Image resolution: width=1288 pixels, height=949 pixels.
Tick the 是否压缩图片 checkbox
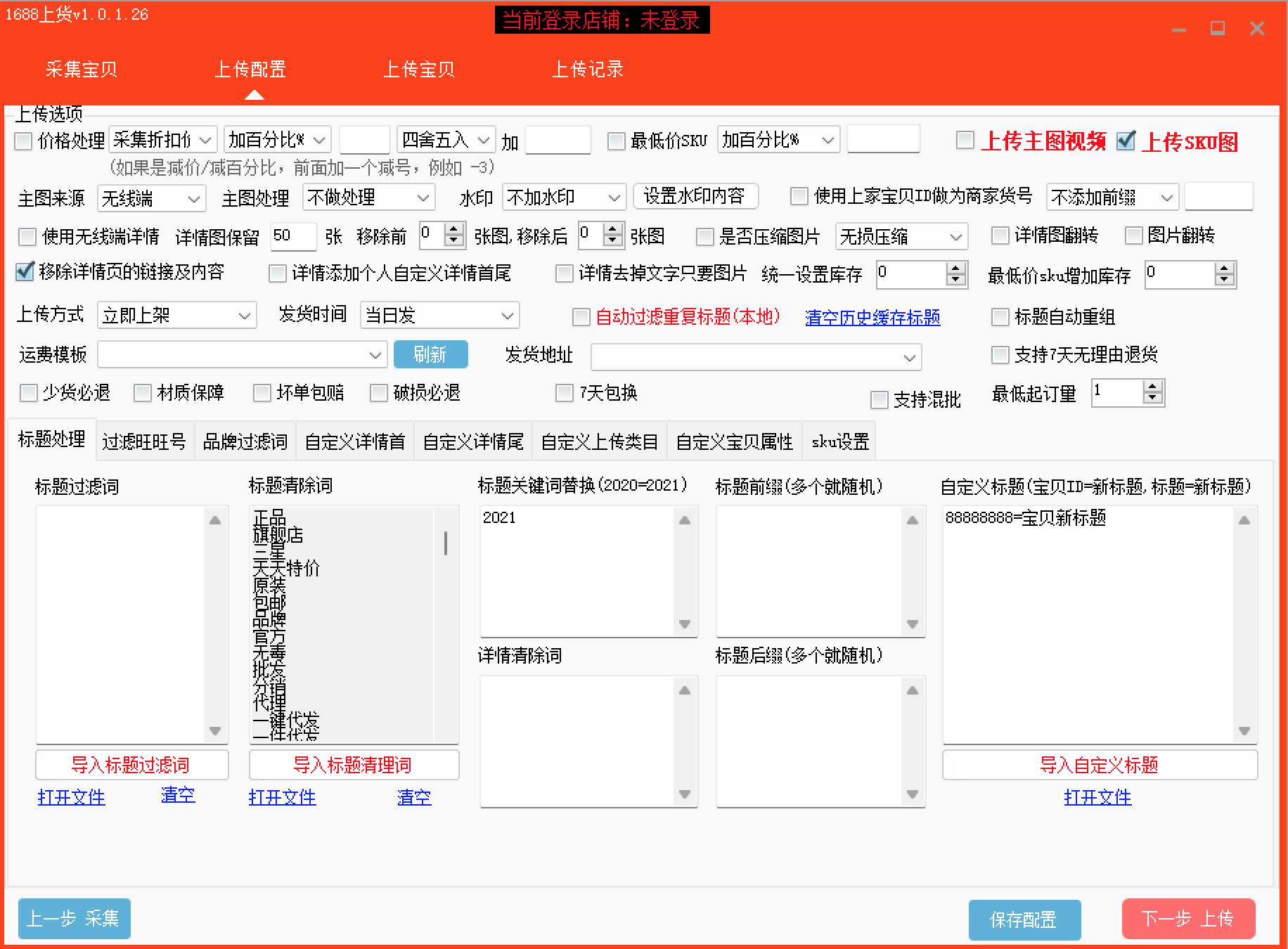point(704,236)
